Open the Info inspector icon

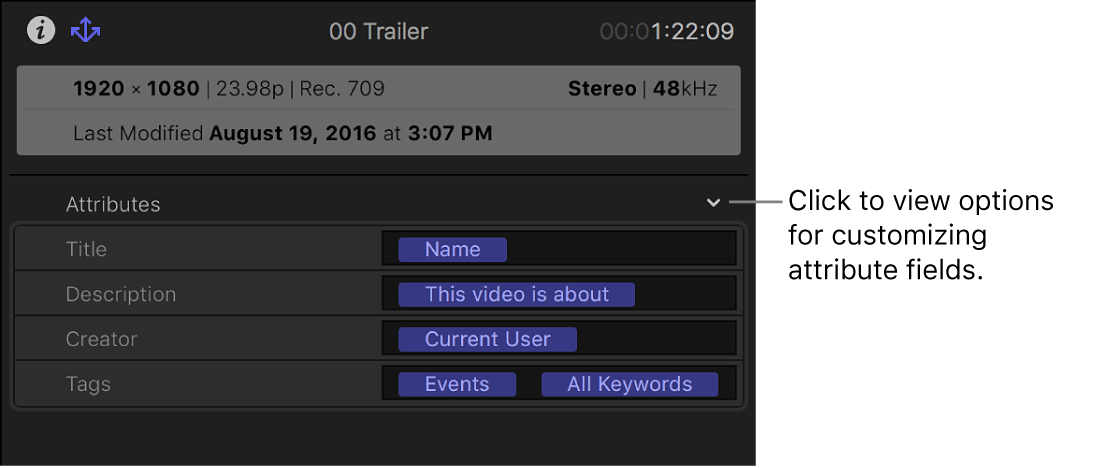pos(40,31)
